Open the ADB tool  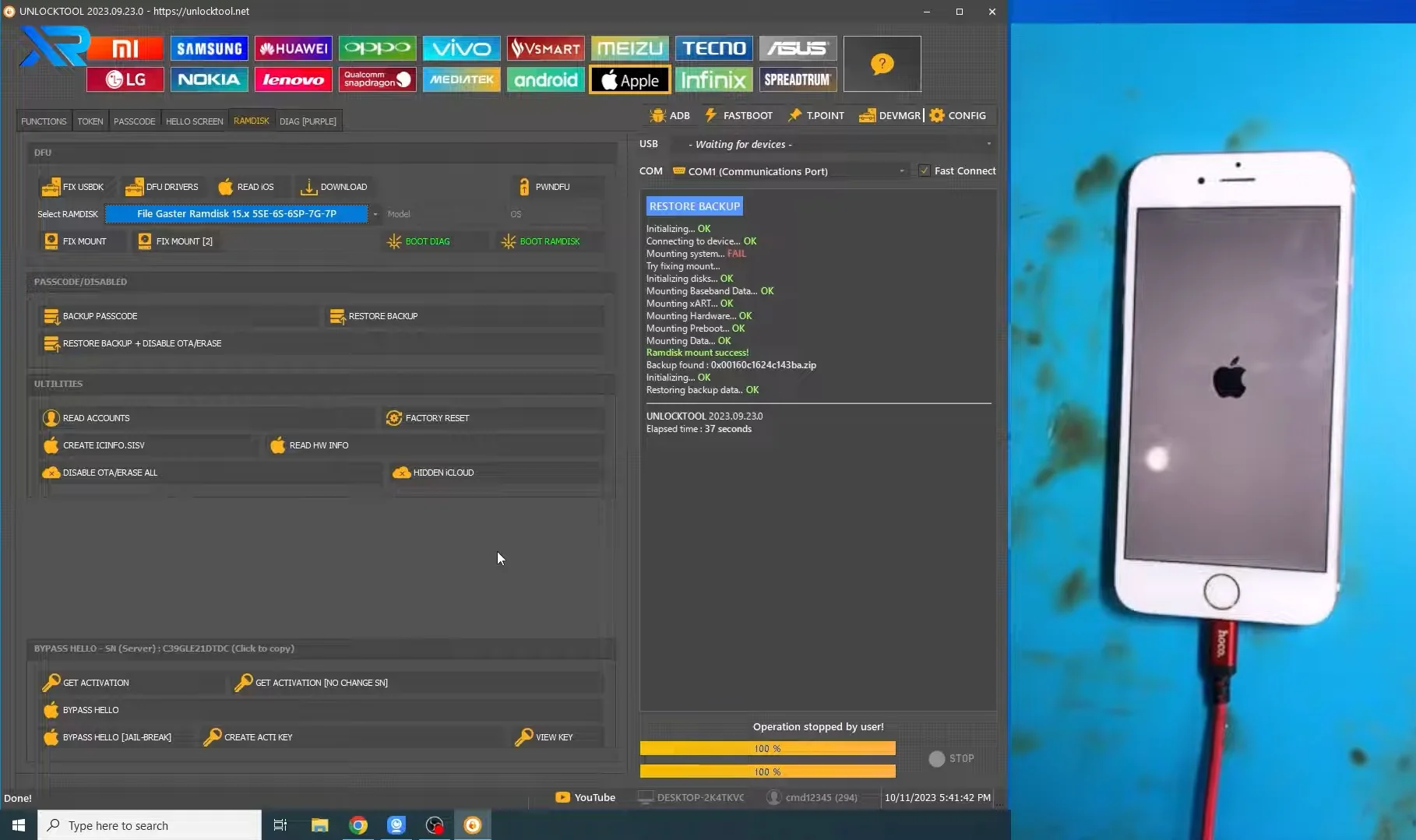670,115
